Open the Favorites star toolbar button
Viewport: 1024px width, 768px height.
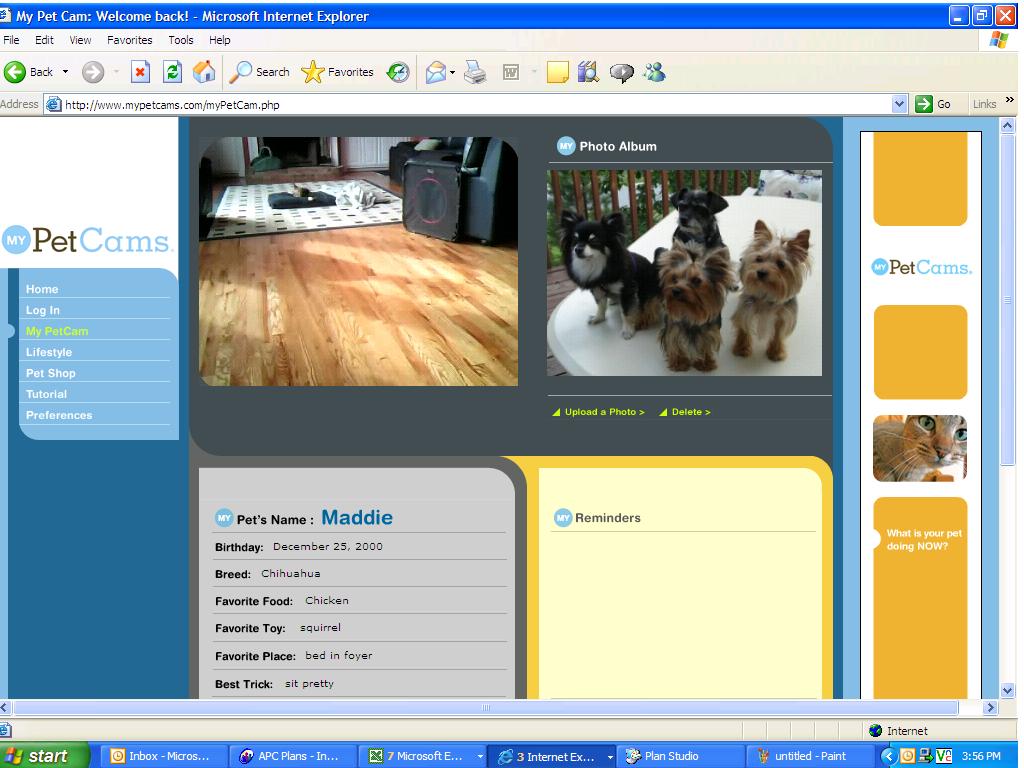click(337, 72)
